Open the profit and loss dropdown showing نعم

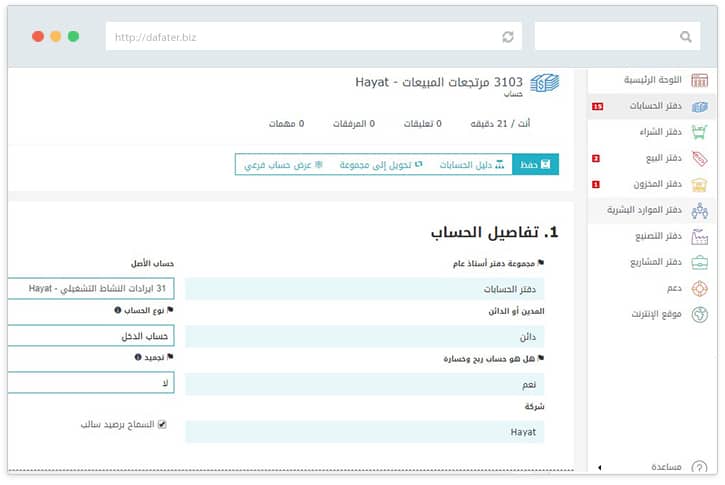point(365,384)
